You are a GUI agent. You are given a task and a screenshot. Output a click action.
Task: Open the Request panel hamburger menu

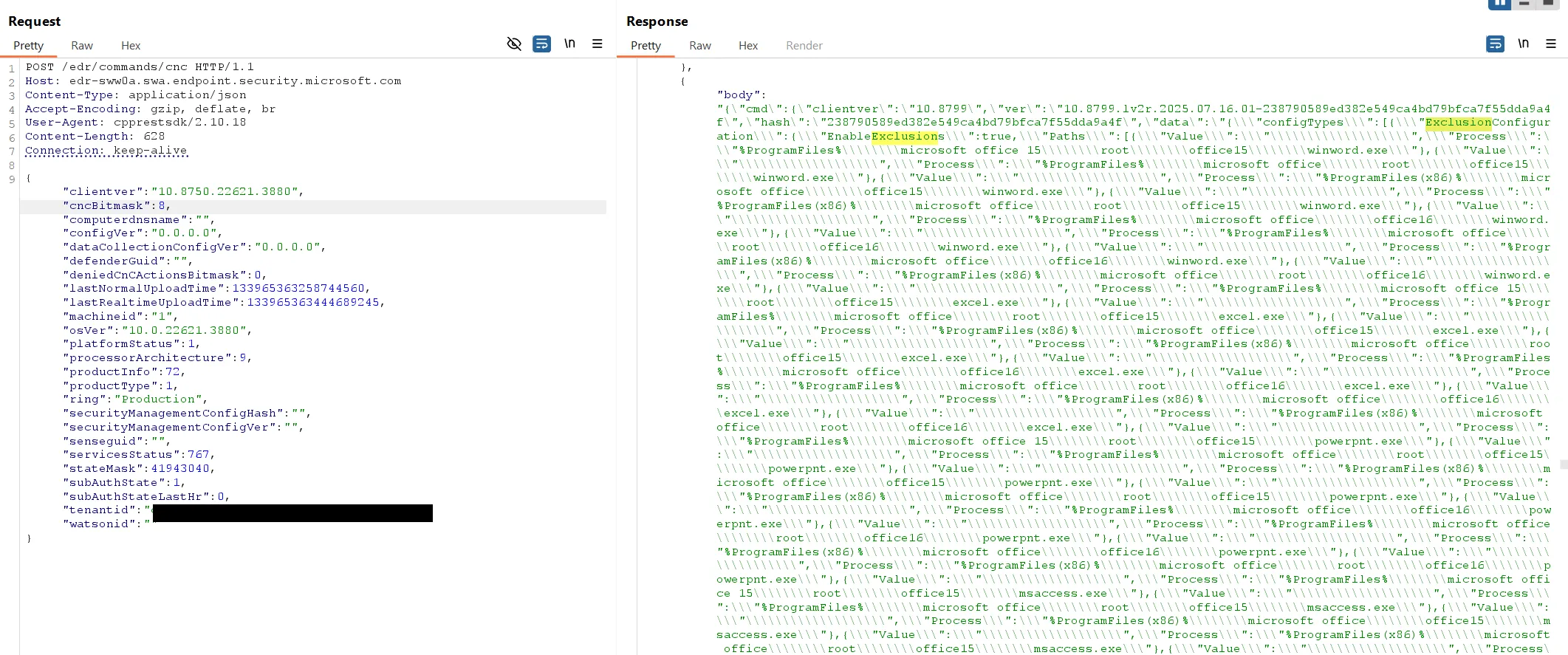[598, 44]
